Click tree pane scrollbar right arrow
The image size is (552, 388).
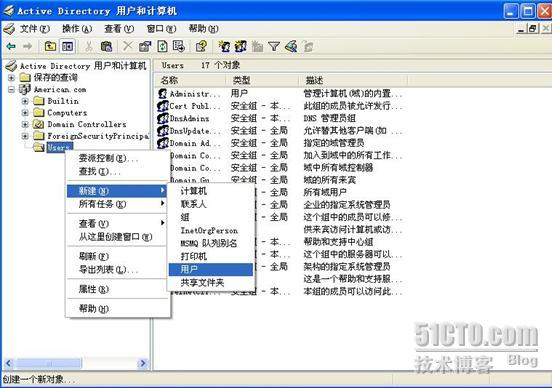(143, 363)
